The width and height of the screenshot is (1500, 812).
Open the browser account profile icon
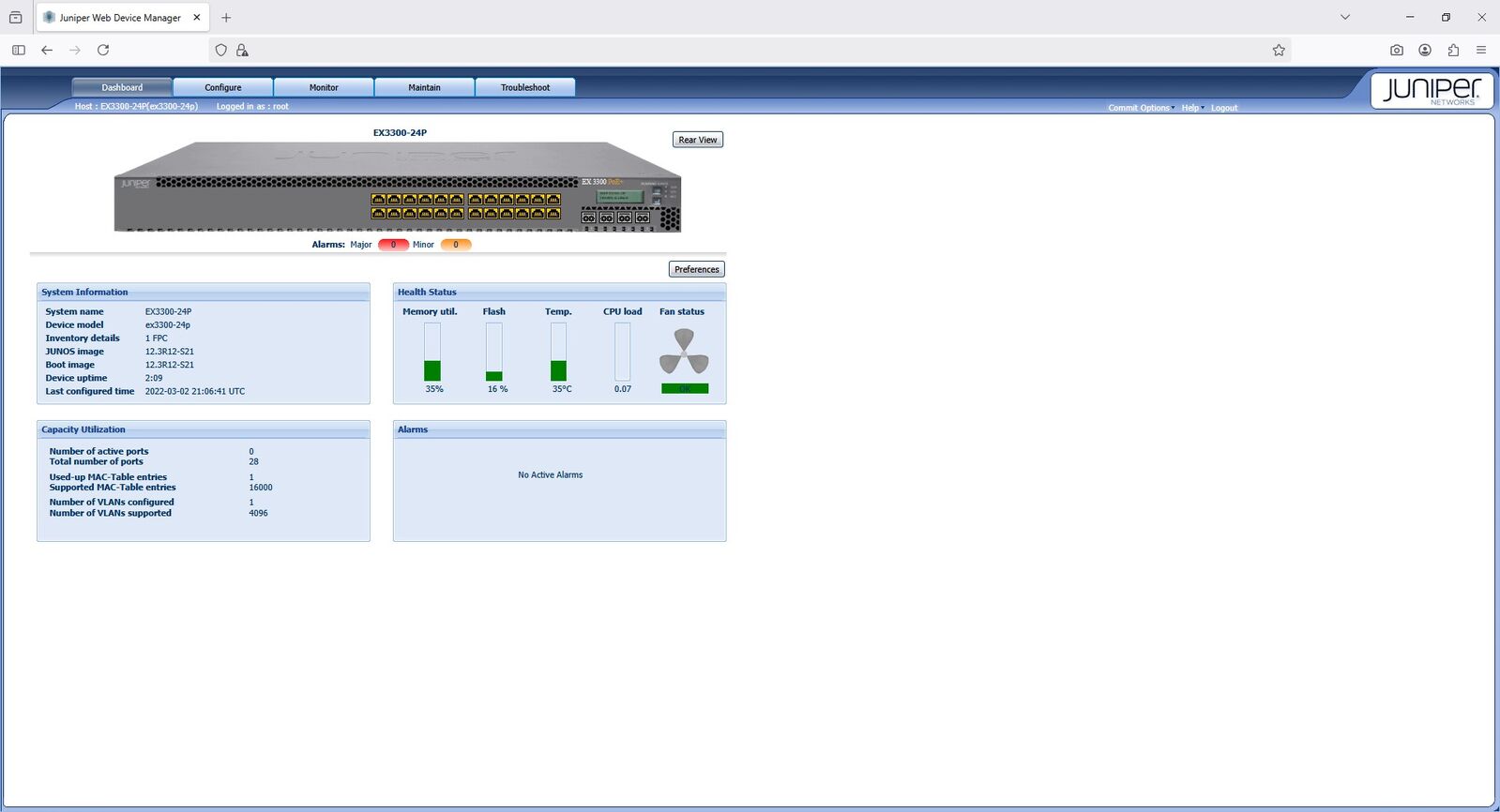[x=1425, y=51]
